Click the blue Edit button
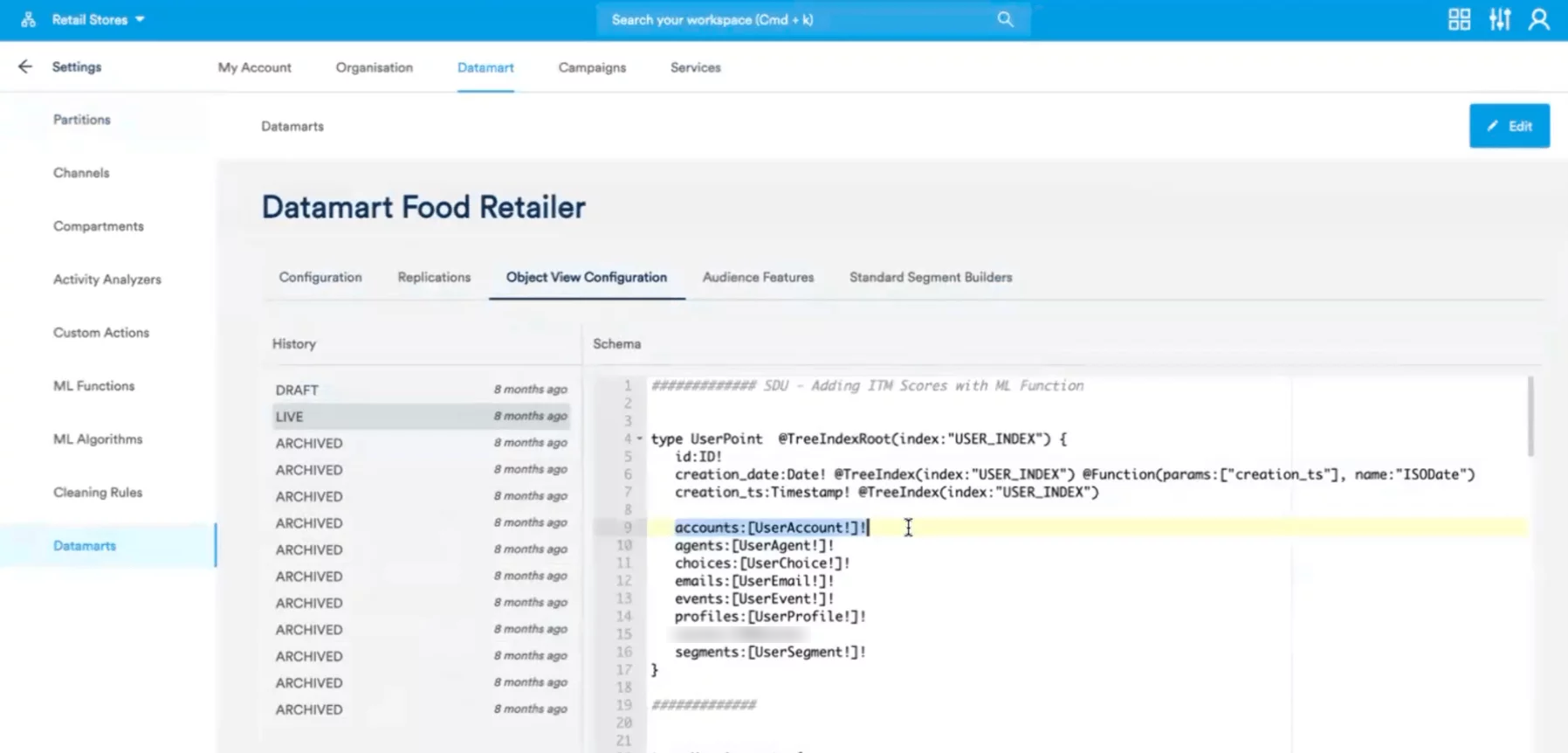 [1510, 126]
